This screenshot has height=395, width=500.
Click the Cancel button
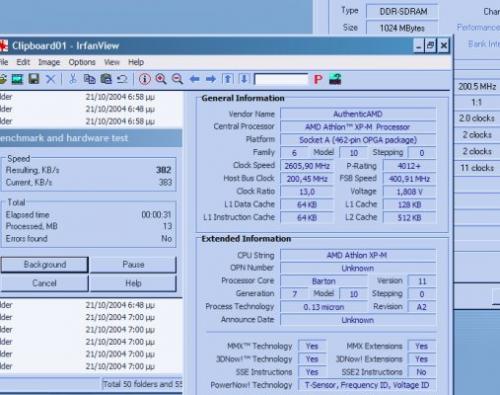pyautogui.click(x=45, y=283)
